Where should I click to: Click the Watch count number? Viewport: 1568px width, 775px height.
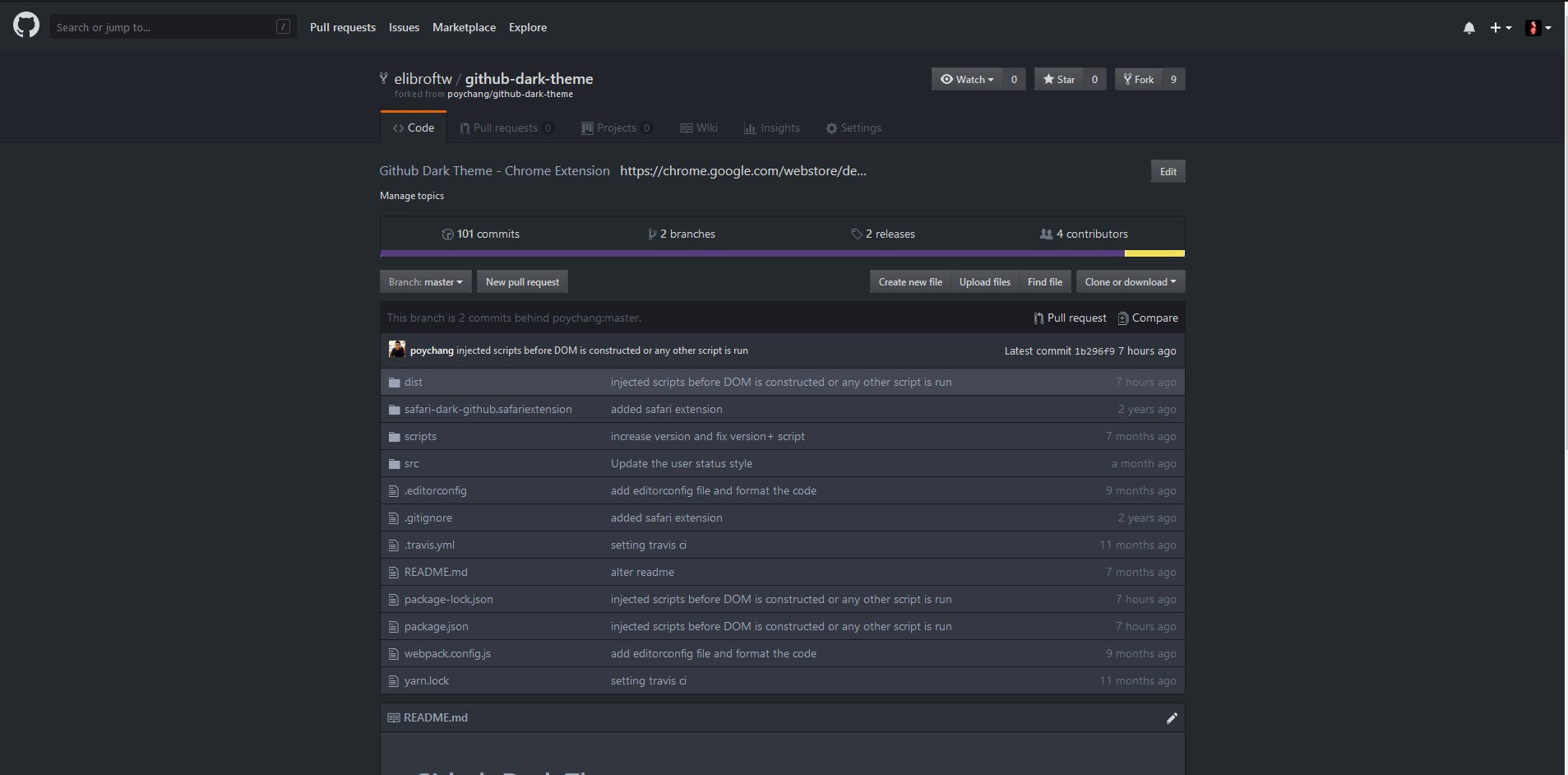(1014, 79)
